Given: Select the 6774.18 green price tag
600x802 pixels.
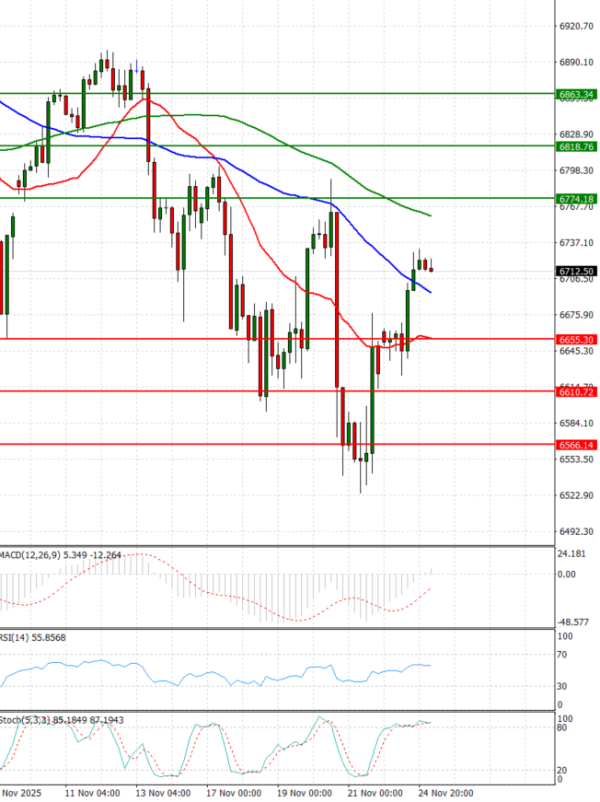Looking at the screenshot, I should tap(576, 199).
